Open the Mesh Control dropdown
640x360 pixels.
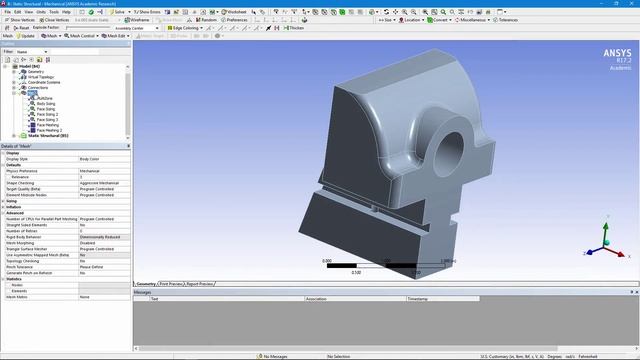click(x=81, y=36)
